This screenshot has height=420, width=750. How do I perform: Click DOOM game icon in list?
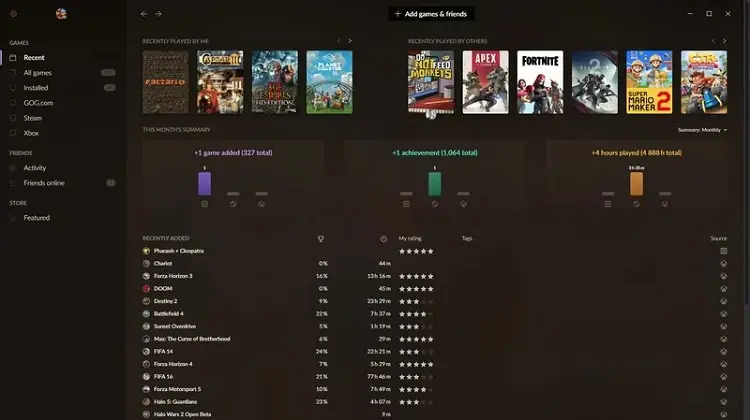coord(146,288)
